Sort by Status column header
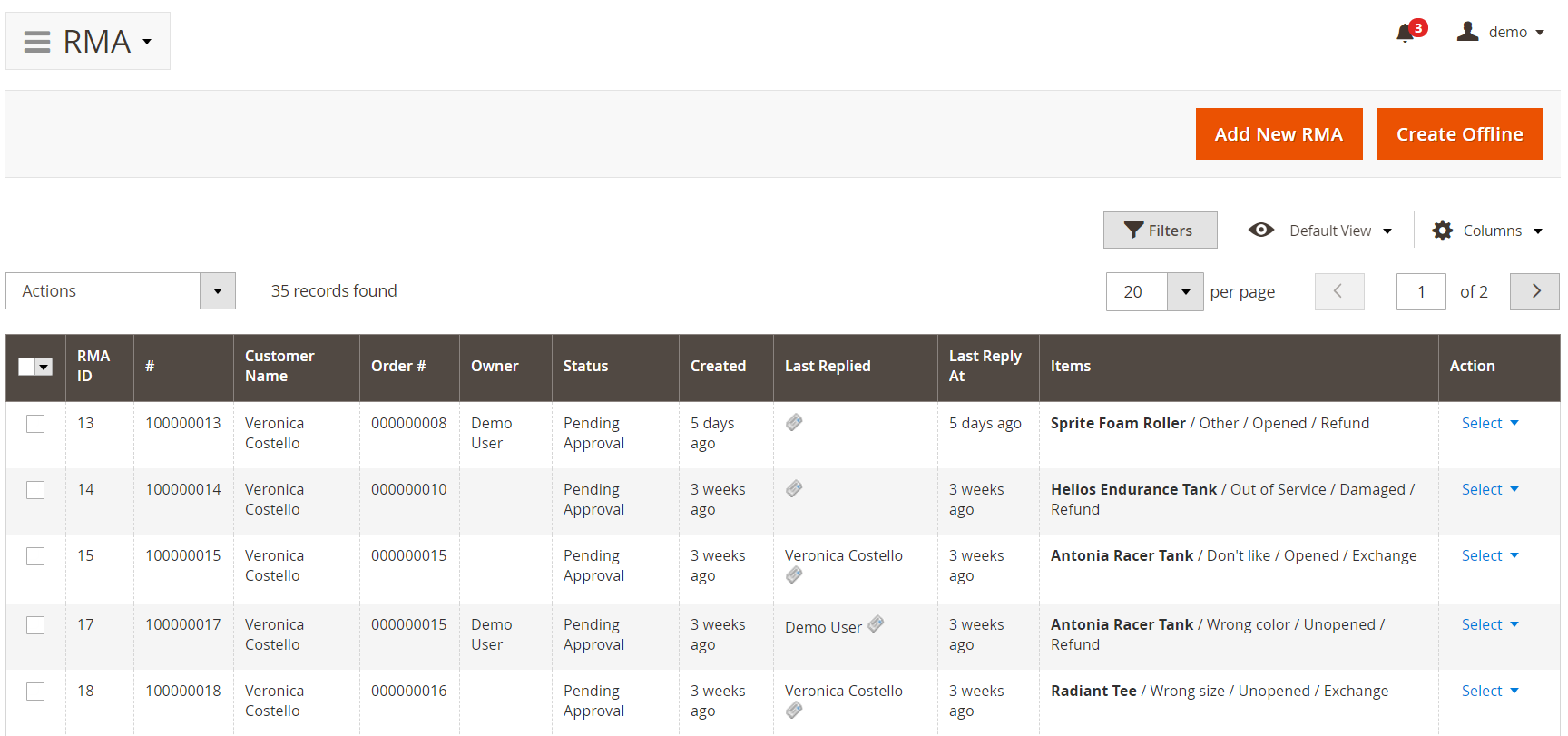This screenshot has height=736, width=1568. 615,367
